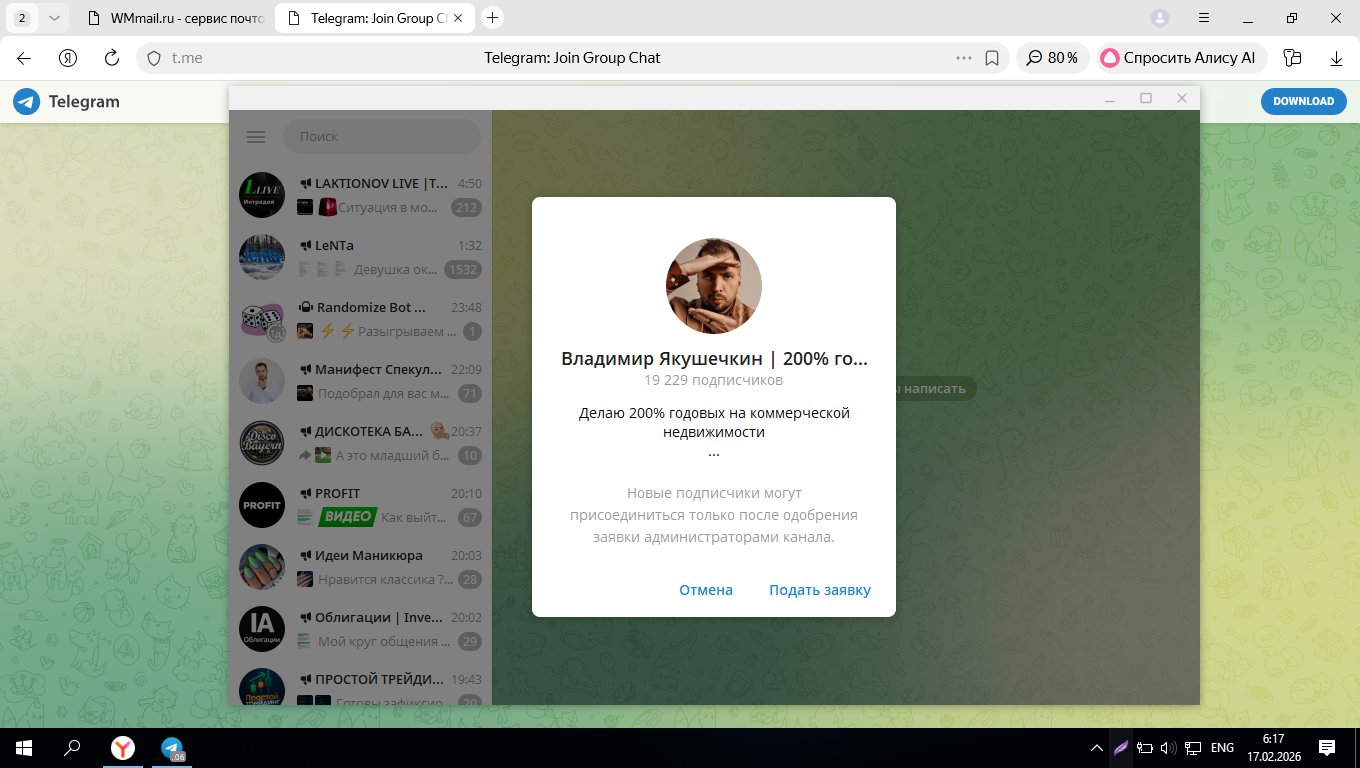Click Подать заявку to submit join request
Screen dimensions: 1360x768
point(820,590)
